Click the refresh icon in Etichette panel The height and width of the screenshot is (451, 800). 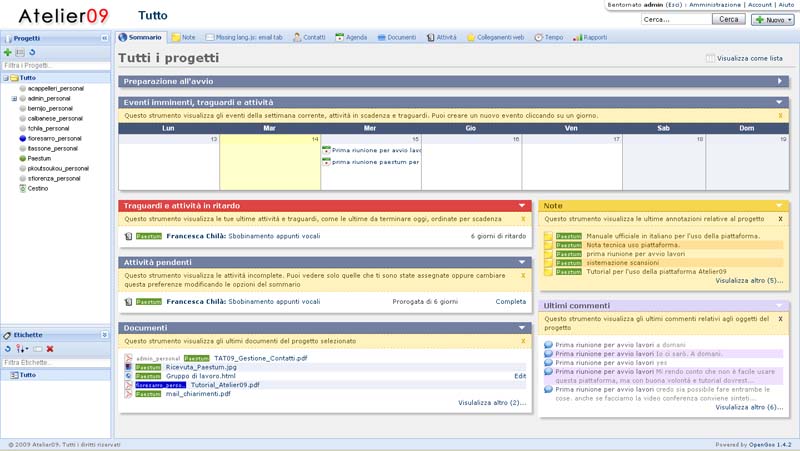point(8,348)
